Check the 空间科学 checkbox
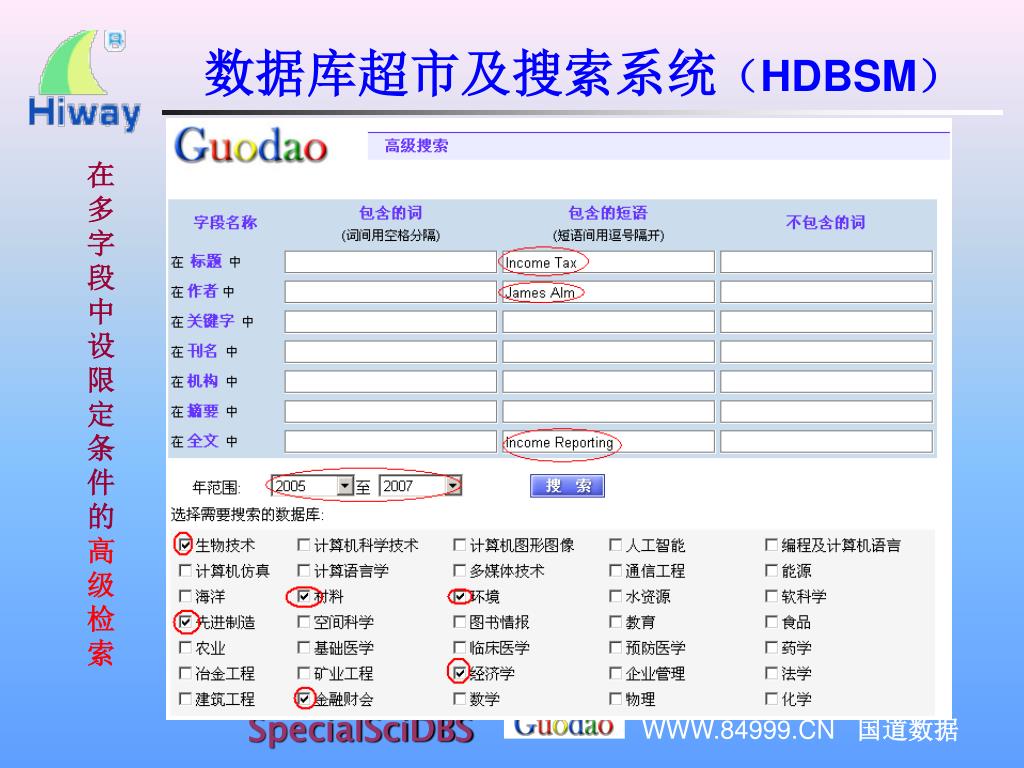Screen dimensions: 1024x768 coord(303,622)
